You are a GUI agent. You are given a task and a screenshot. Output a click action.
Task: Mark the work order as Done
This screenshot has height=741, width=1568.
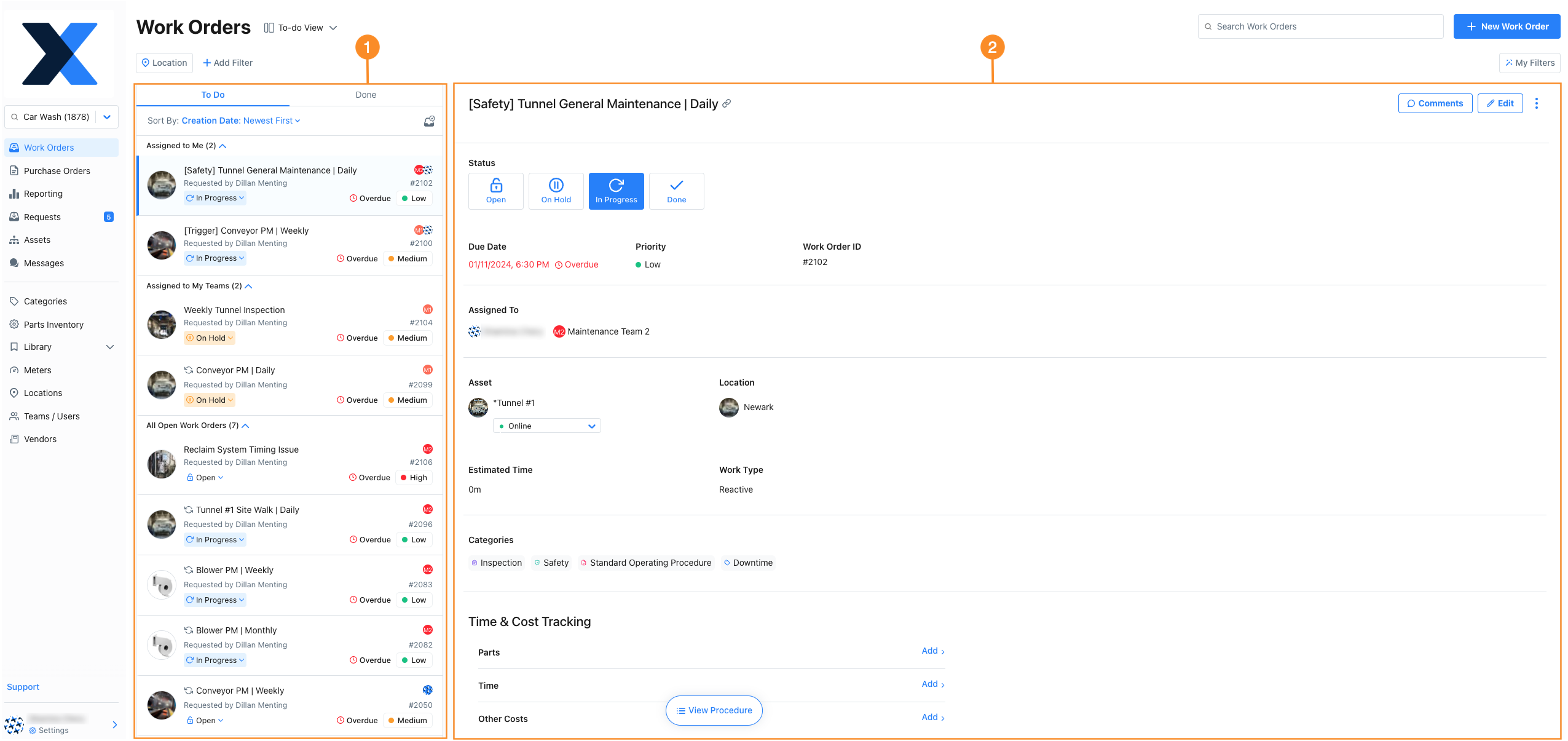pos(677,191)
